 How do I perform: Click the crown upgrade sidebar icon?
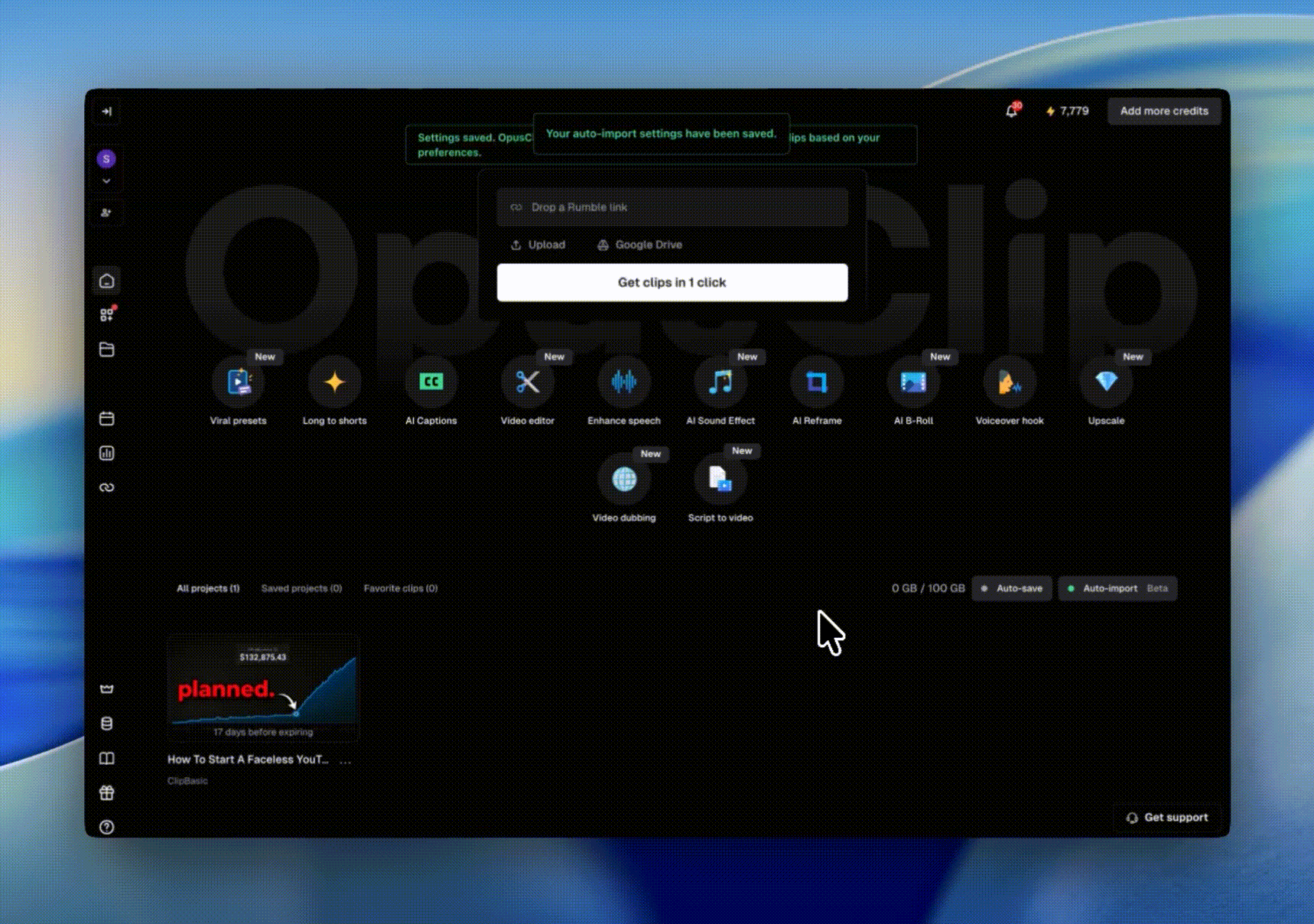click(x=106, y=689)
